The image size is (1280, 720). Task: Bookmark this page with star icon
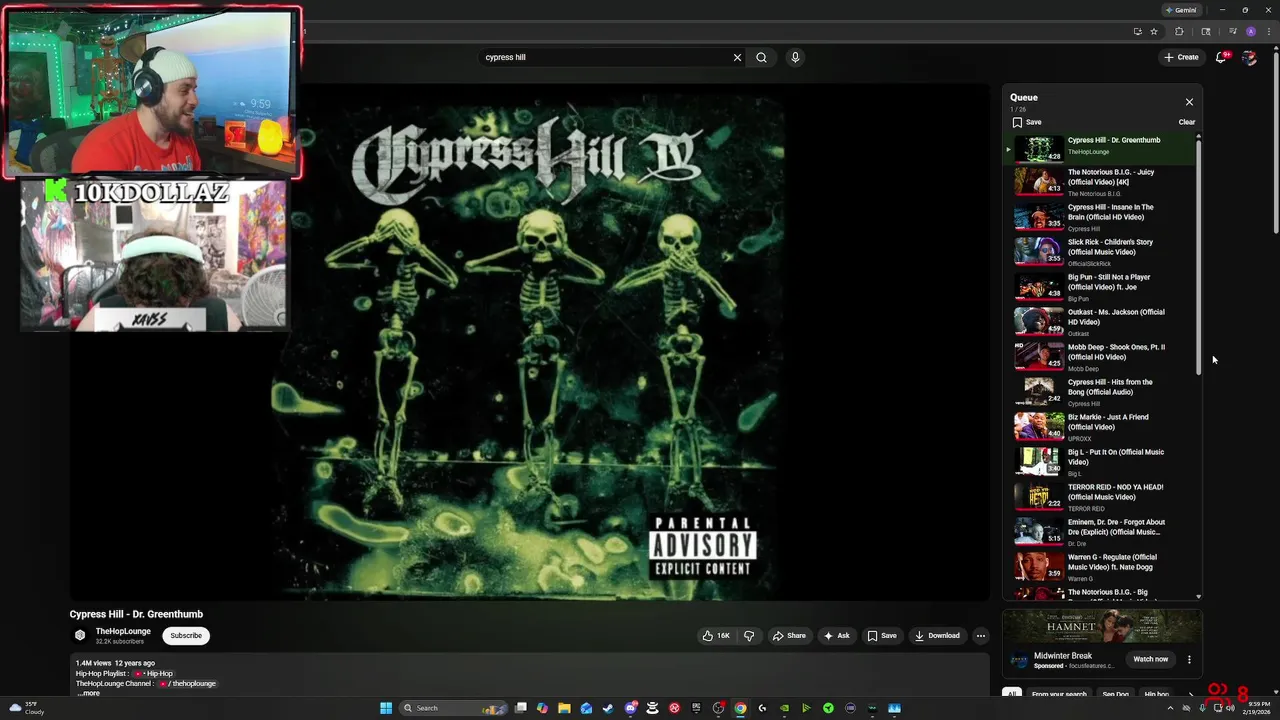[x=1153, y=32]
